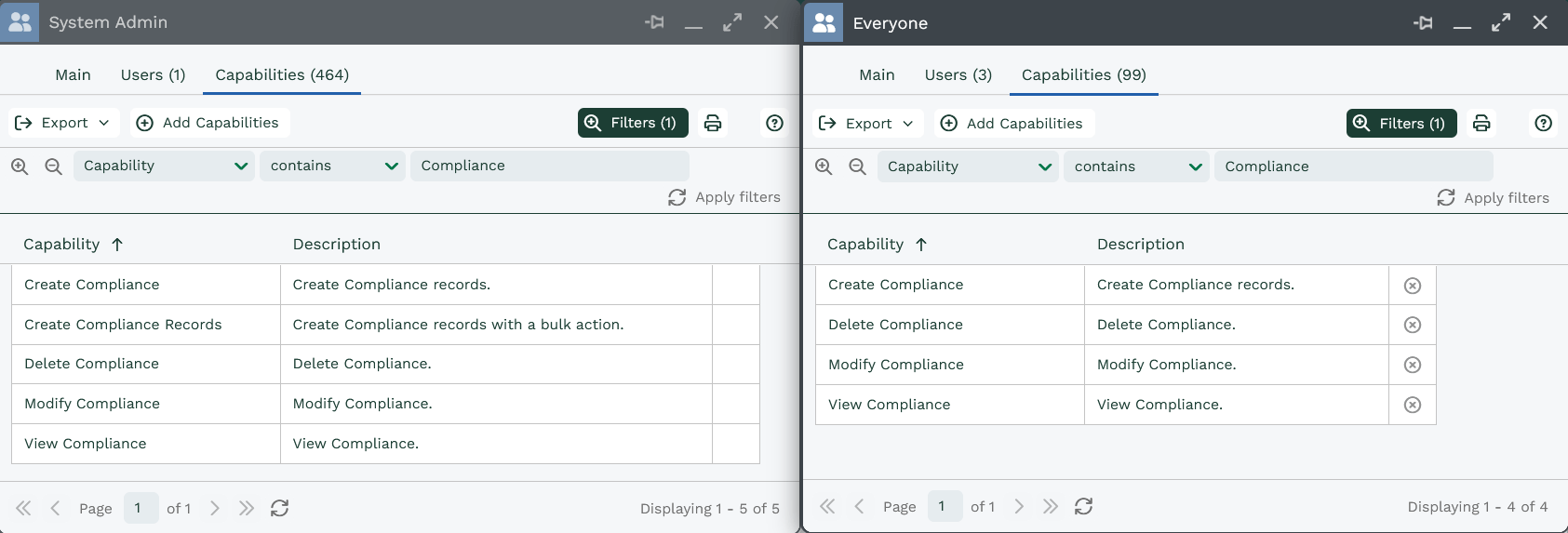
Task: Click the Compliance filter text field in Everyone
Action: (x=1353, y=167)
